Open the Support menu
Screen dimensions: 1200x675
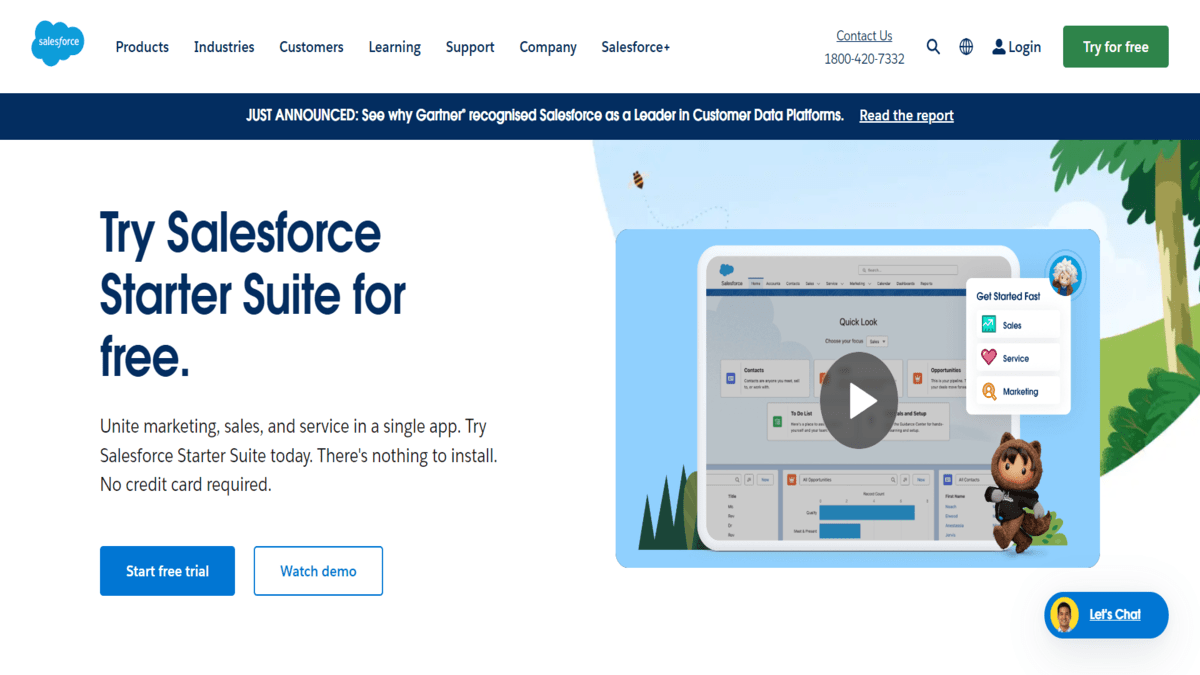click(x=470, y=47)
